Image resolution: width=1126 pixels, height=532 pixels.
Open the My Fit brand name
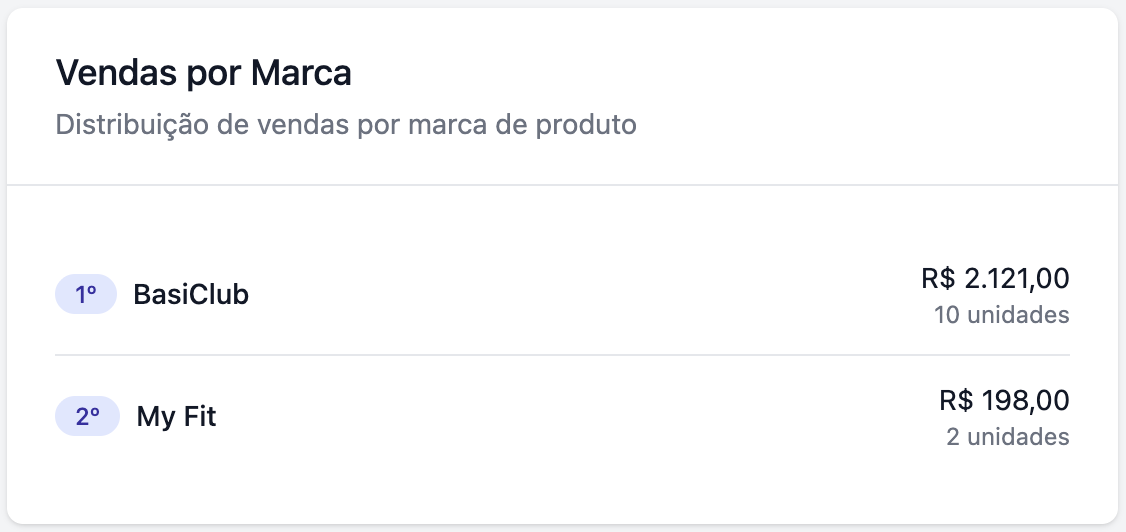coord(176,417)
